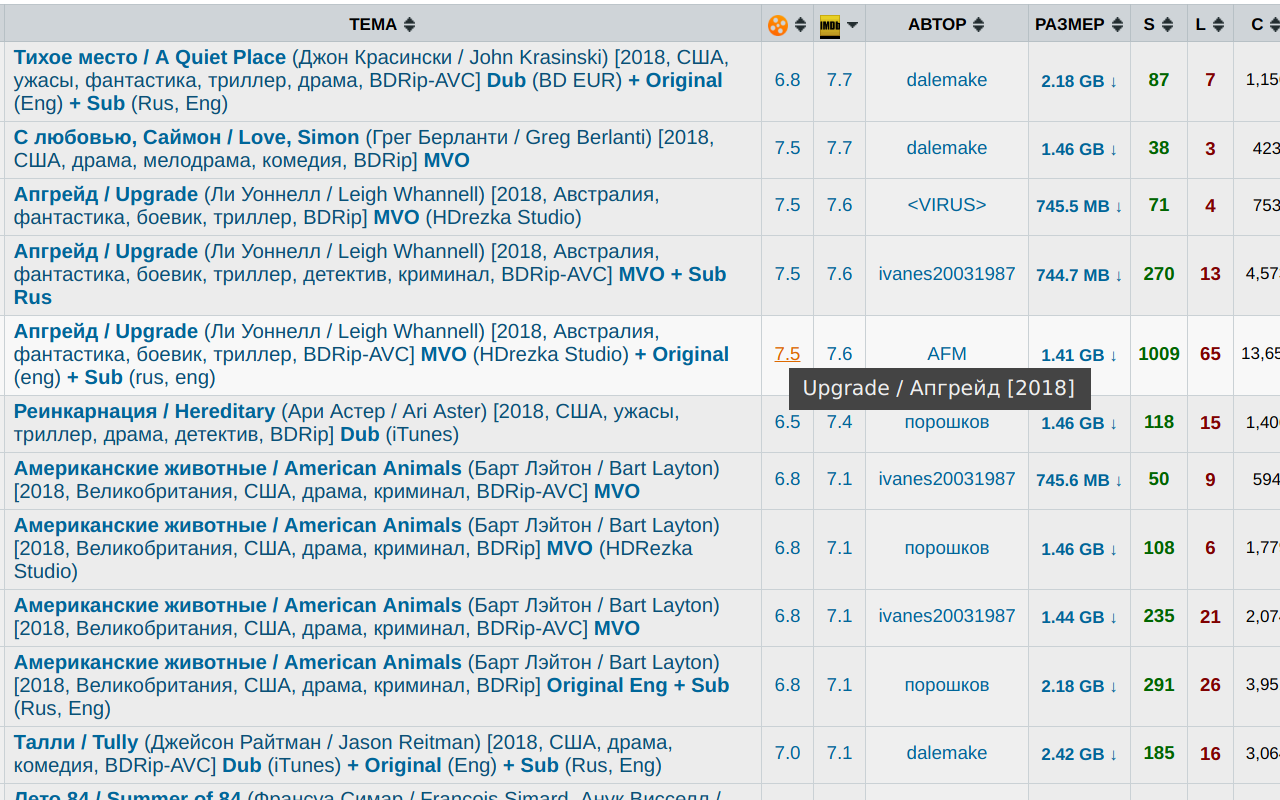
Task: Sort by РАЗМЕР column arrows
Action: point(1116,25)
